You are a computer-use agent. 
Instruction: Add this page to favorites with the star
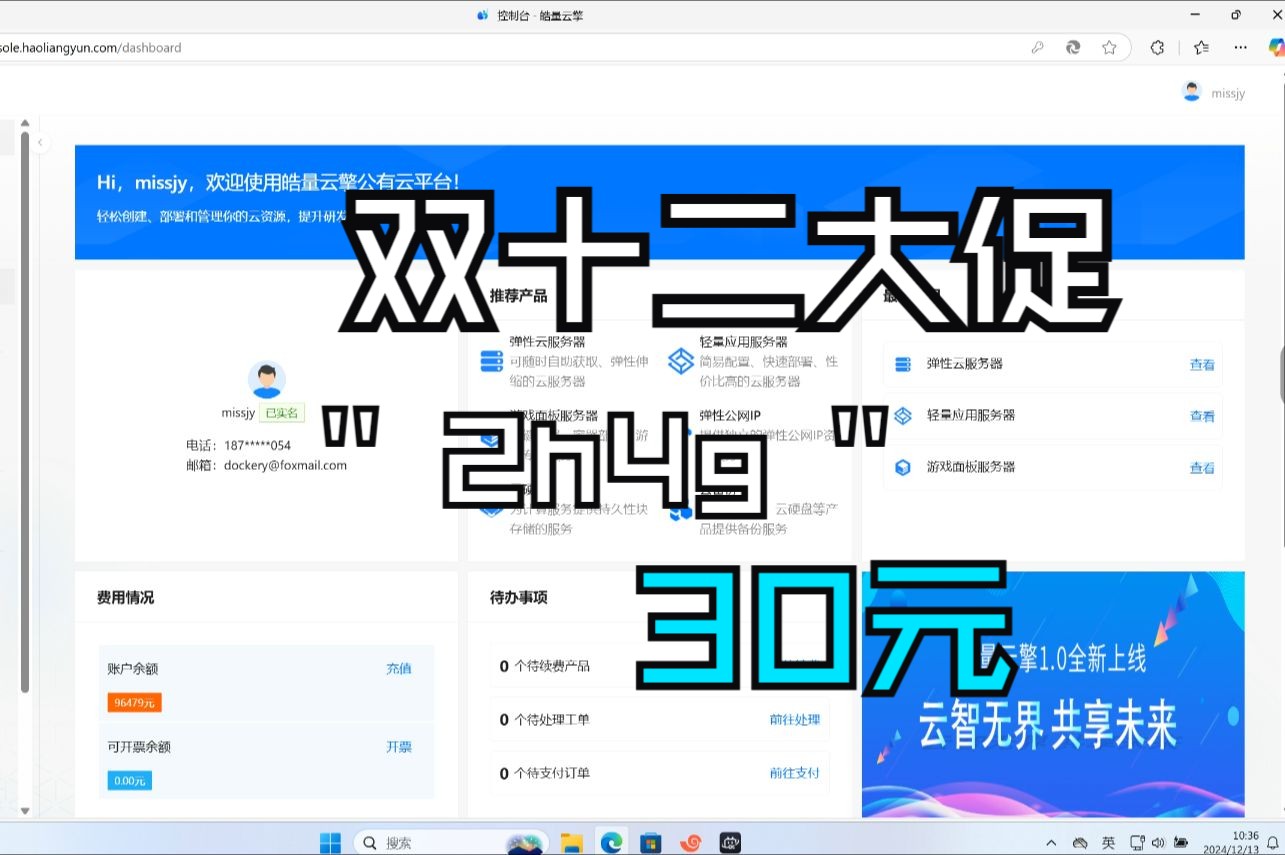(x=1109, y=47)
